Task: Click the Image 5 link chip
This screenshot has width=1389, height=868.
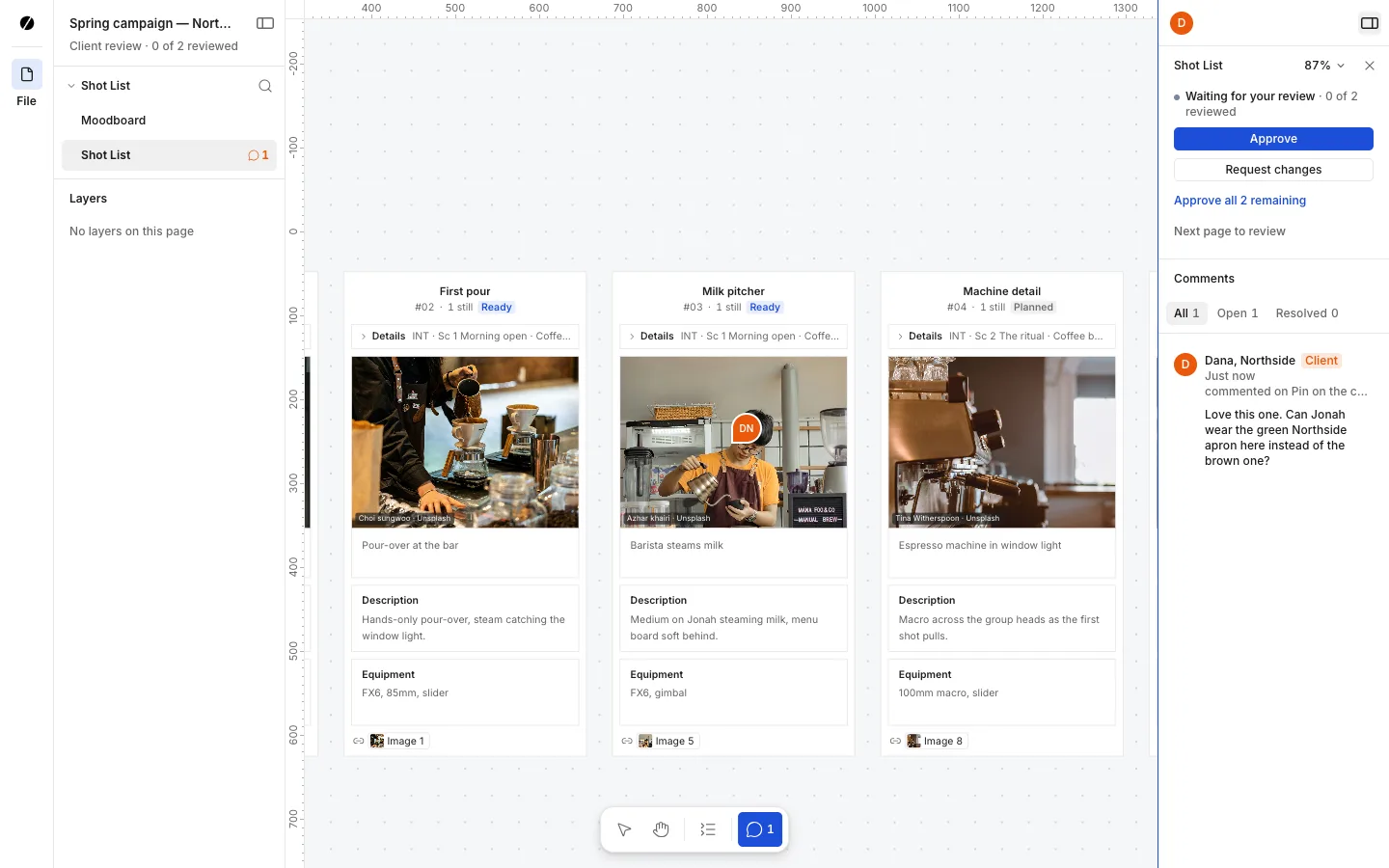Action: [x=667, y=741]
